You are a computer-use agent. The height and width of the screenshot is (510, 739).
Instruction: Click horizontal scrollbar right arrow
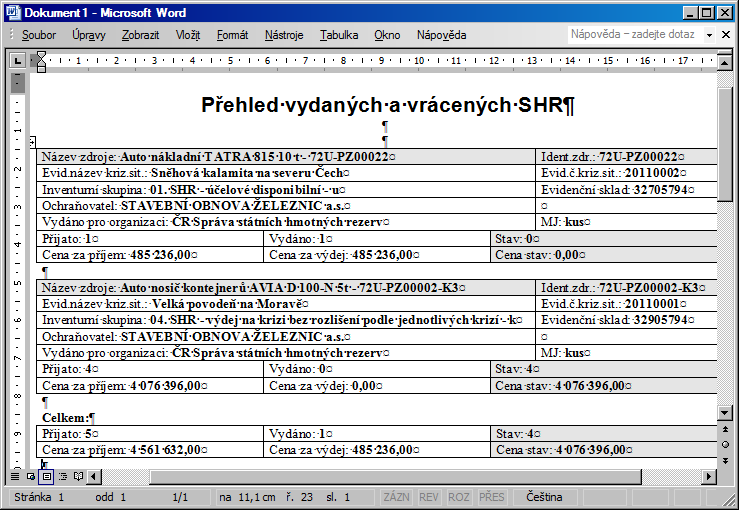tap(708, 477)
